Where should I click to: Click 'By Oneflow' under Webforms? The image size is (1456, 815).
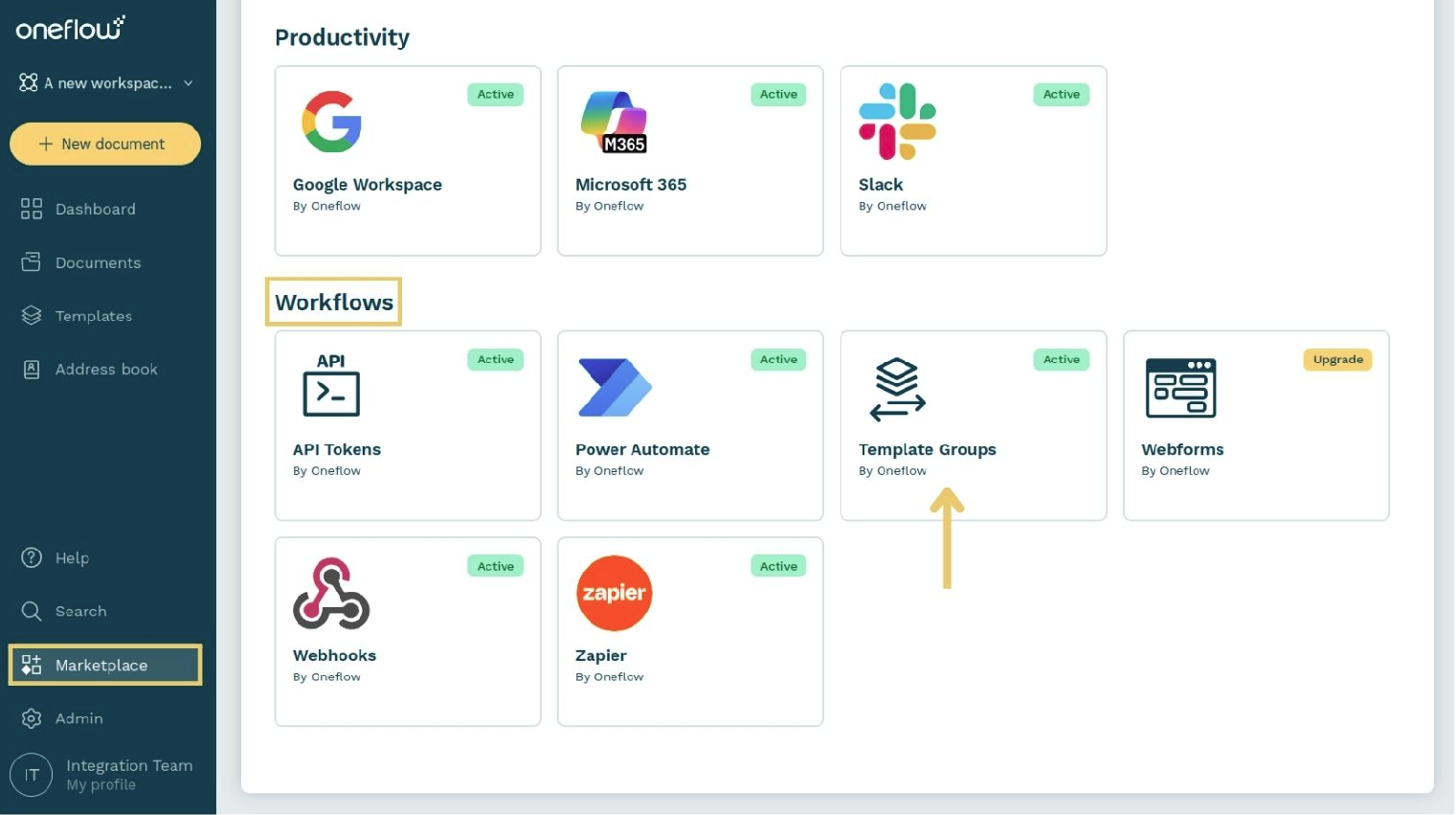(x=1176, y=470)
